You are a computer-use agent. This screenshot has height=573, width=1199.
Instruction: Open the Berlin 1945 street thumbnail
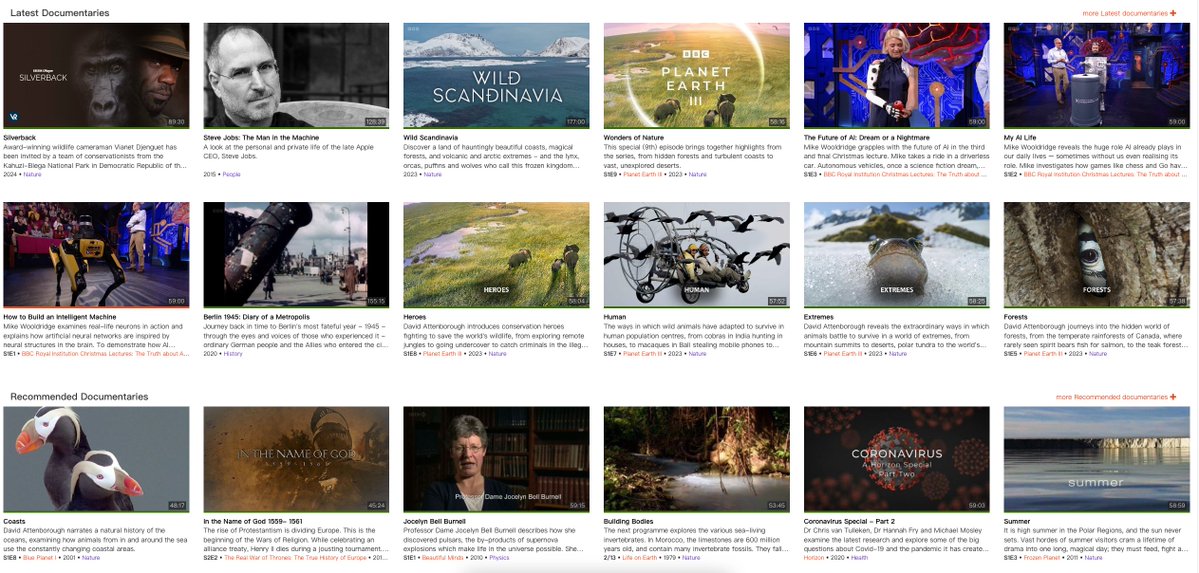(296, 255)
